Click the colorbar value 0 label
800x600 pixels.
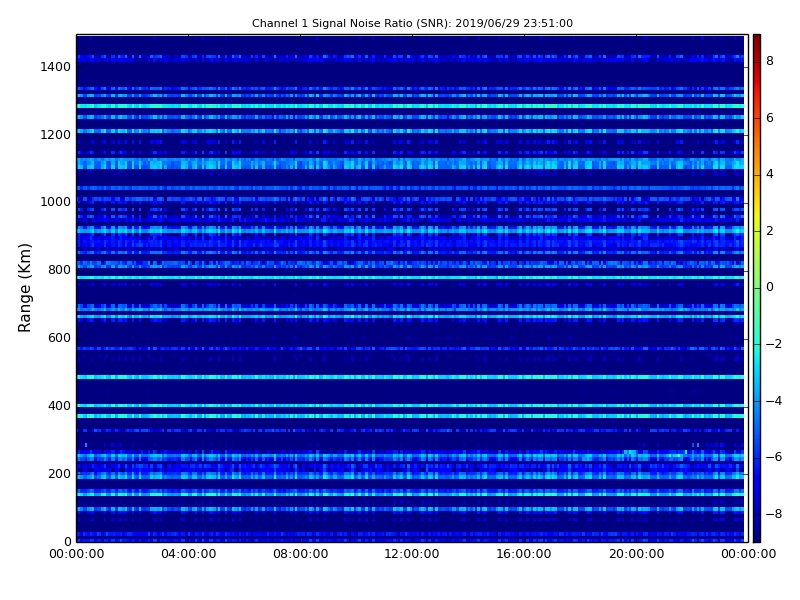770,287
